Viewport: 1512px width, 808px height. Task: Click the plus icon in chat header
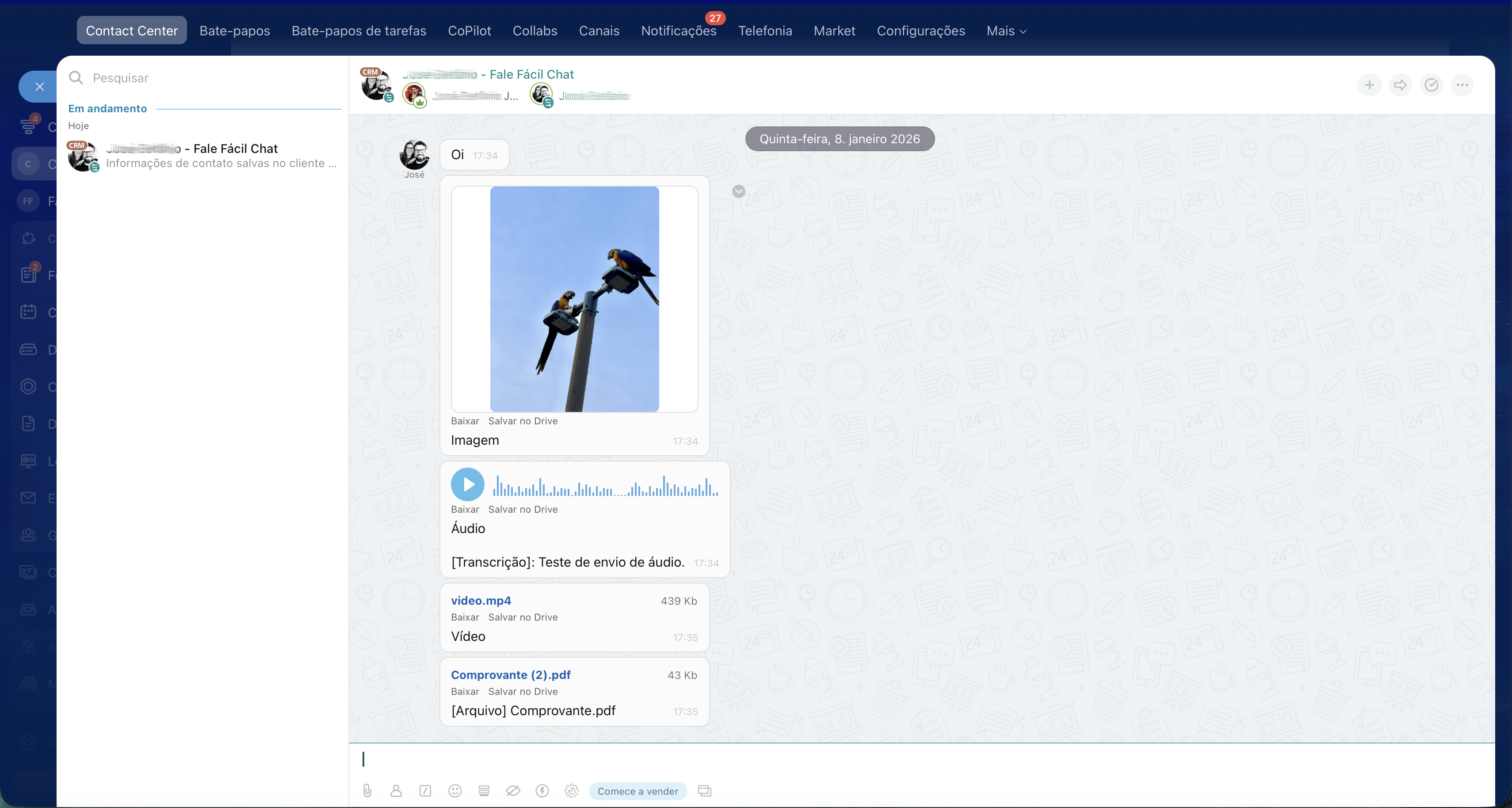(1369, 85)
